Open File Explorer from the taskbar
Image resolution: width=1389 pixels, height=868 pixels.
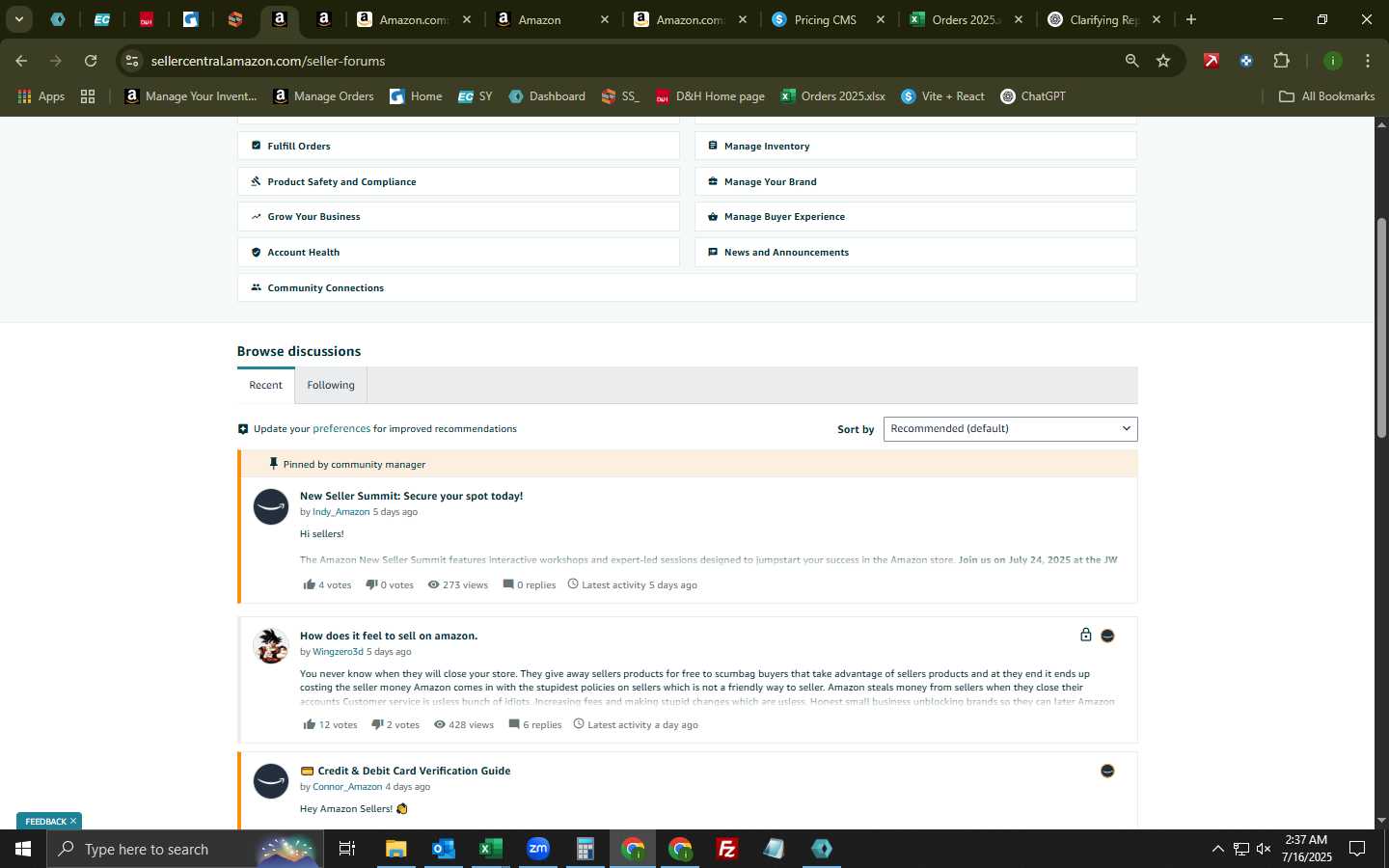395,849
